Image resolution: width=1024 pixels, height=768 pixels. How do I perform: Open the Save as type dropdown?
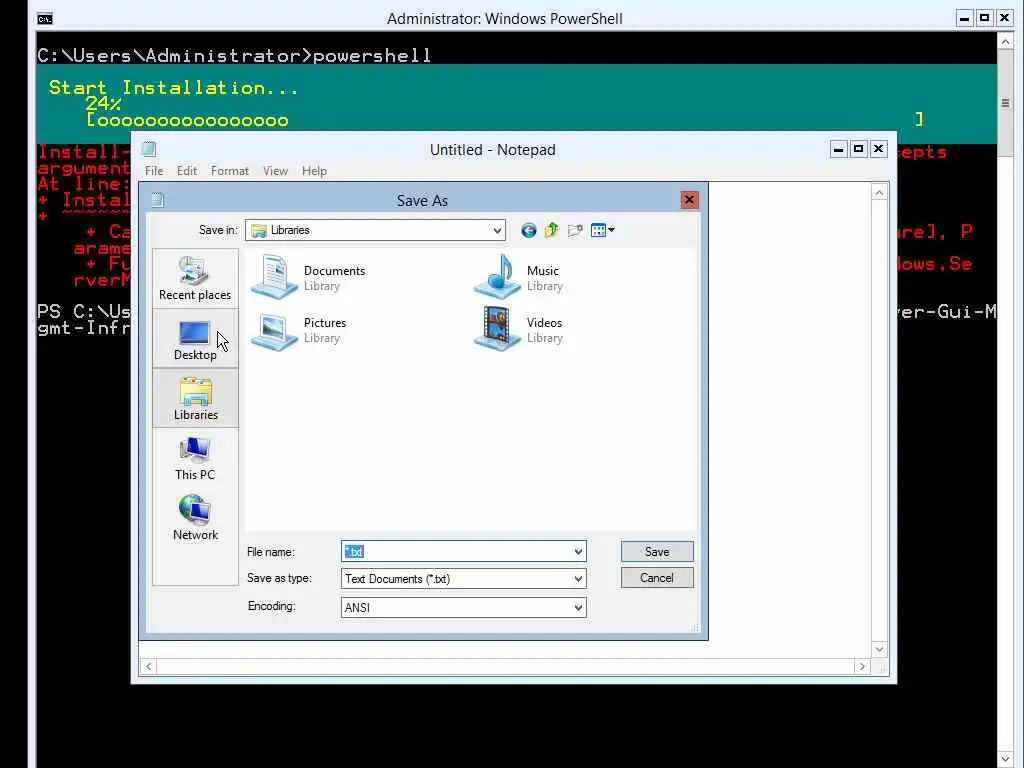(x=578, y=579)
